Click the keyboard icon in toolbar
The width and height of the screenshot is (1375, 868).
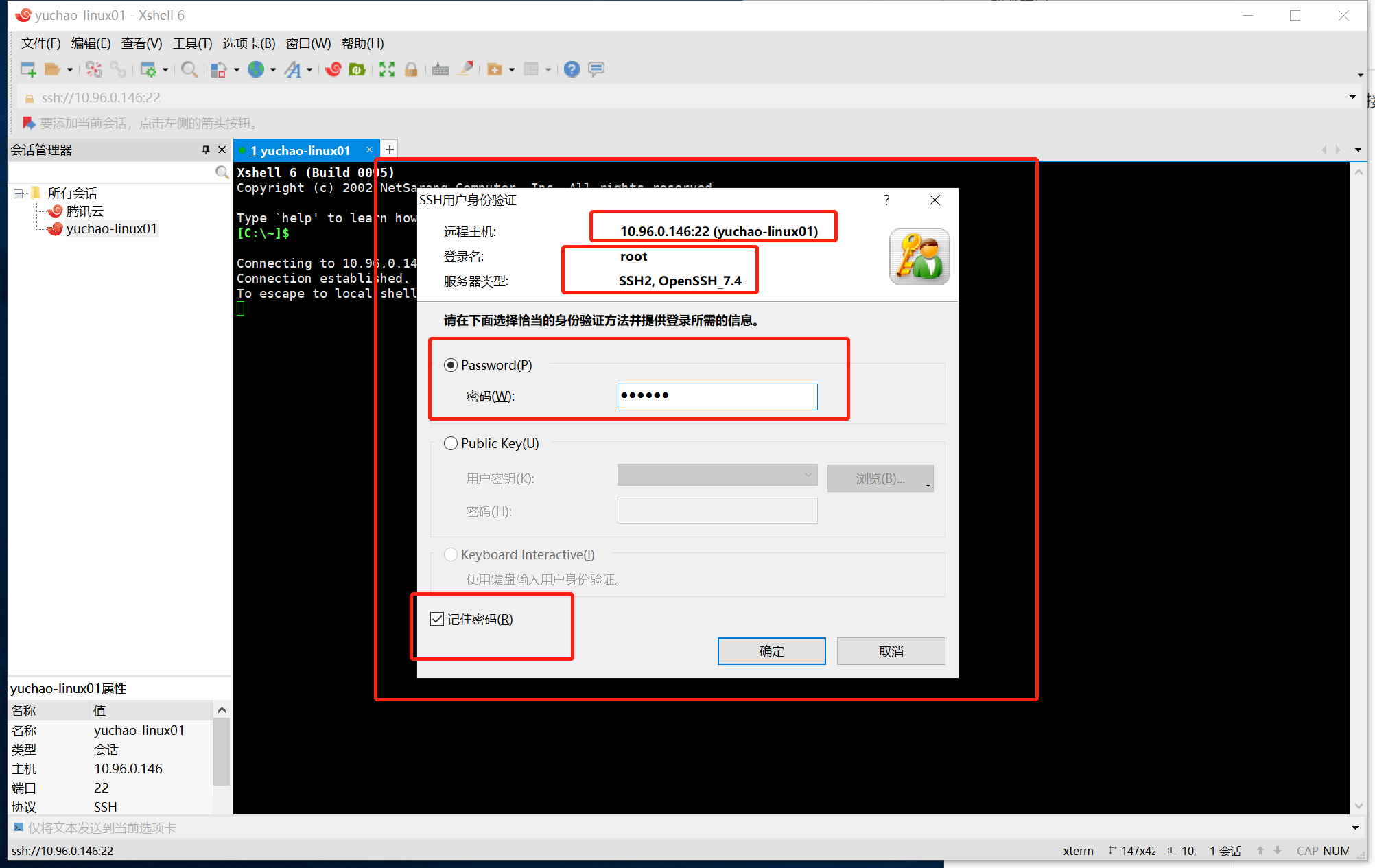click(x=440, y=69)
